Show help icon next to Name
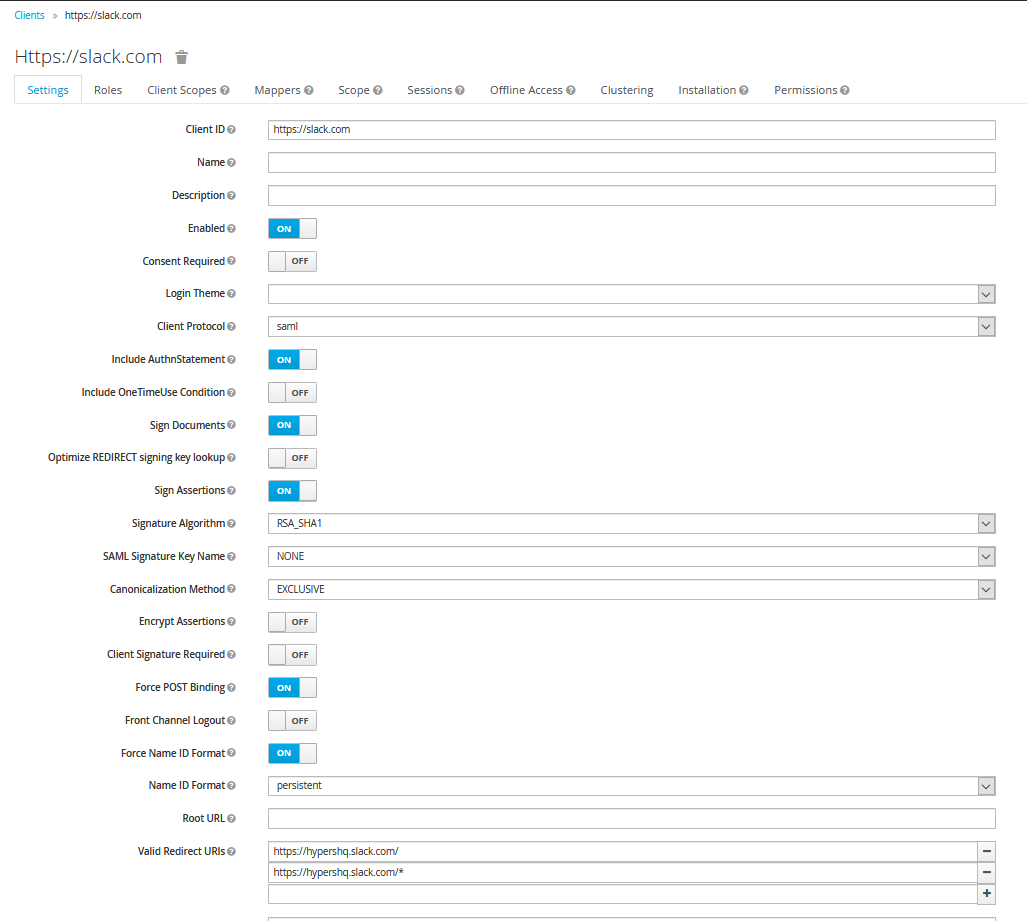The width and height of the screenshot is (1027, 921). coord(231,162)
